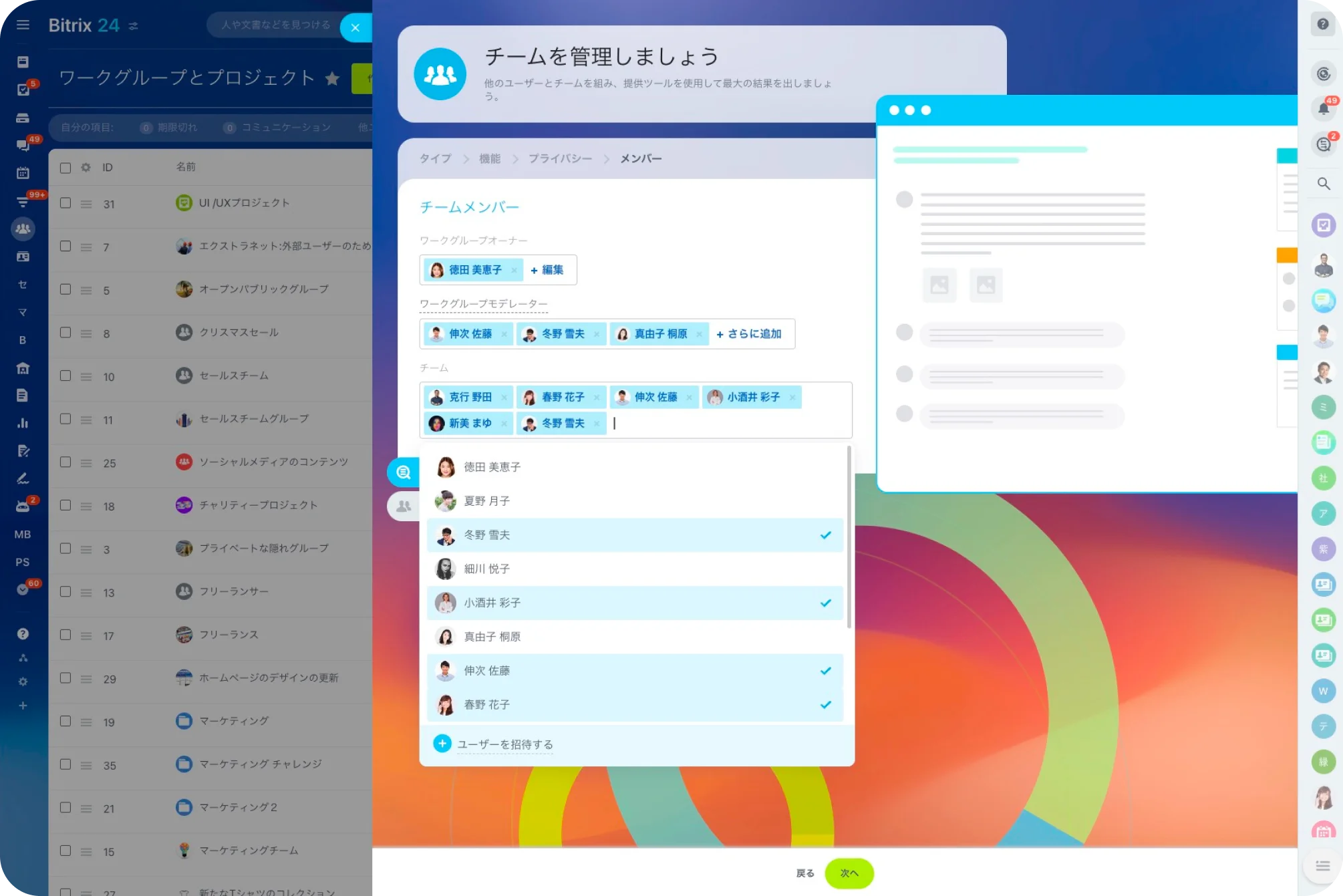This screenshot has width=1343, height=896.
Task: Check the box for row ID 8
Action: (65, 333)
